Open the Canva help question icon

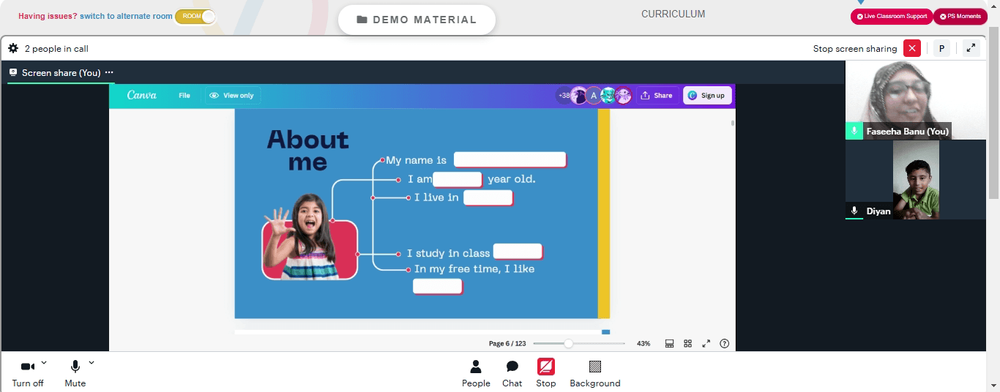[x=724, y=344]
